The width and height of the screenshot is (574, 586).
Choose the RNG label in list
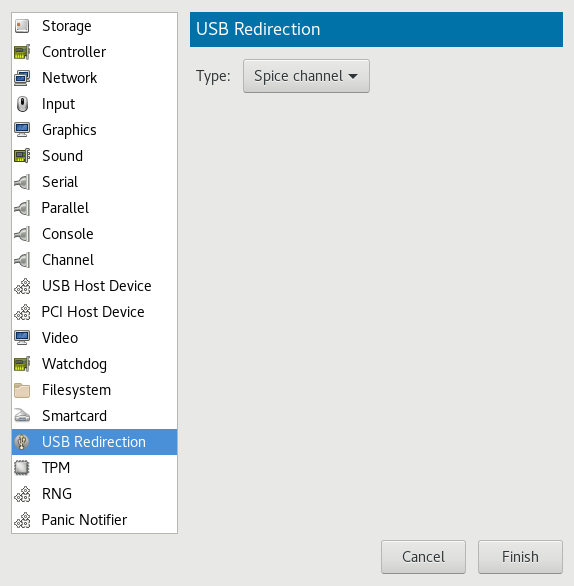[x=57, y=494]
